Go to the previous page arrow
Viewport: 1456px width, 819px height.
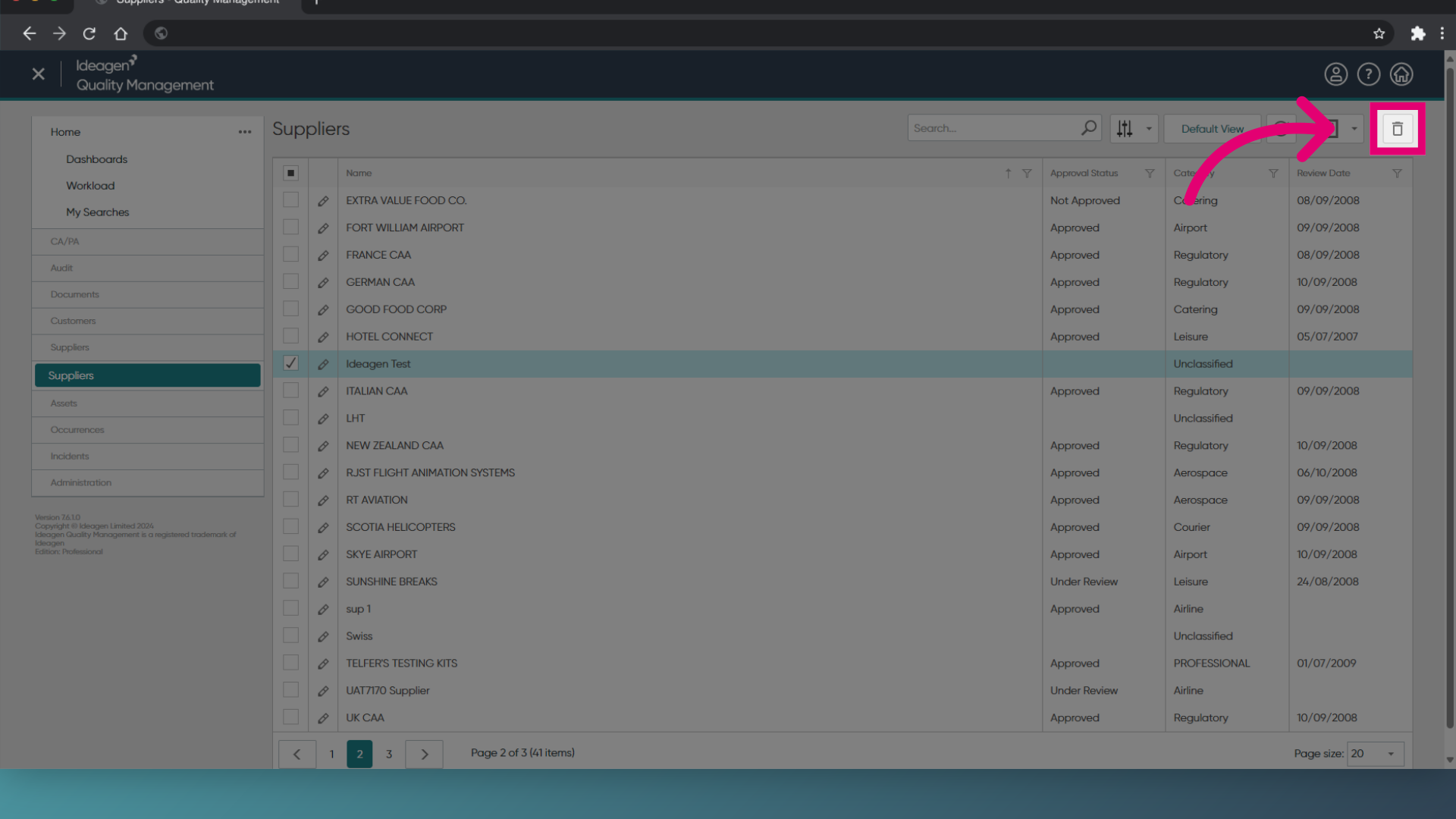point(297,754)
